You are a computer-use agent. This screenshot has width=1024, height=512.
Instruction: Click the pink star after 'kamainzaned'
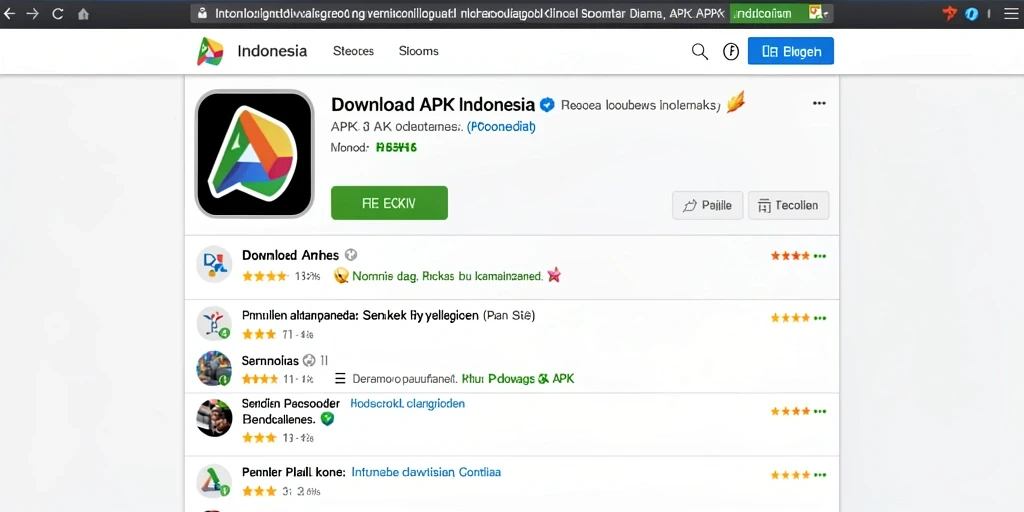click(554, 275)
